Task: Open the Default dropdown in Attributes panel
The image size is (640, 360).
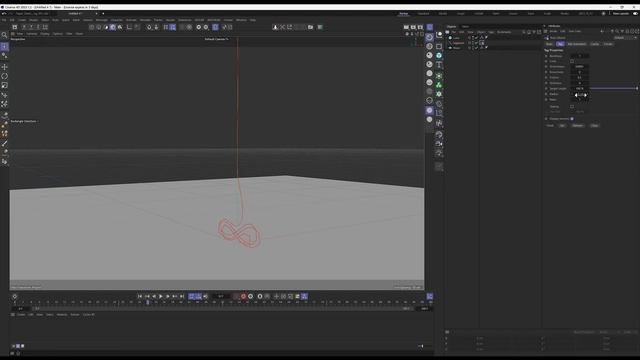Action: tap(625, 38)
